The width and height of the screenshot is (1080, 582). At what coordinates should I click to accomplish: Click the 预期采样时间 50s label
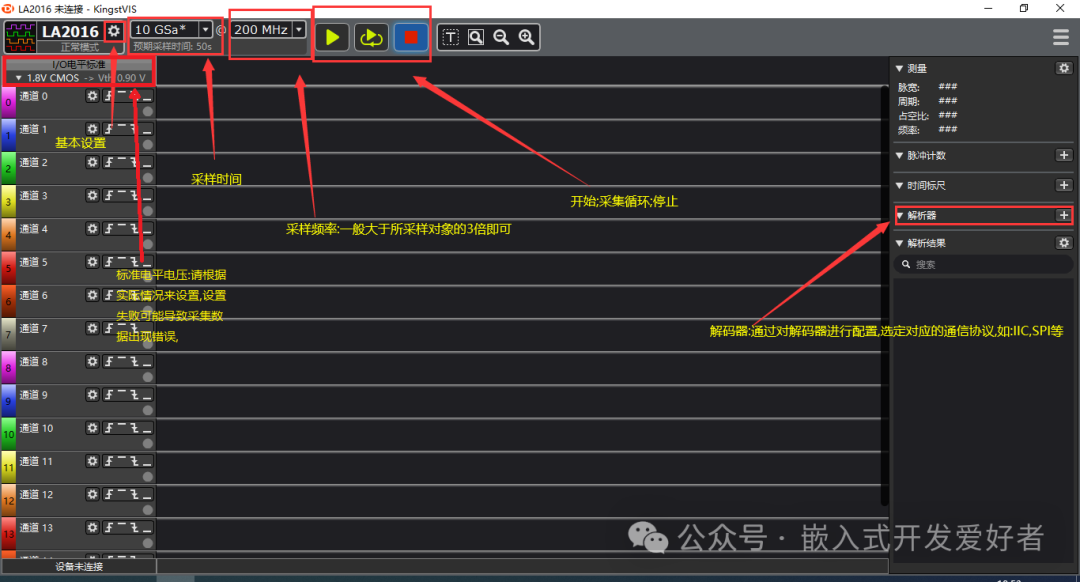click(x=172, y=46)
